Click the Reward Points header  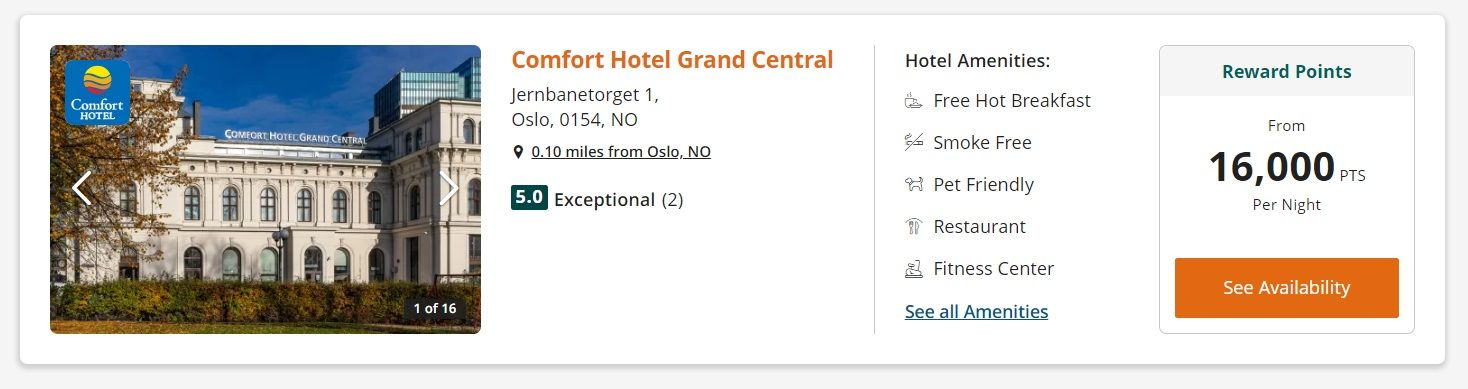pyautogui.click(x=1286, y=71)
